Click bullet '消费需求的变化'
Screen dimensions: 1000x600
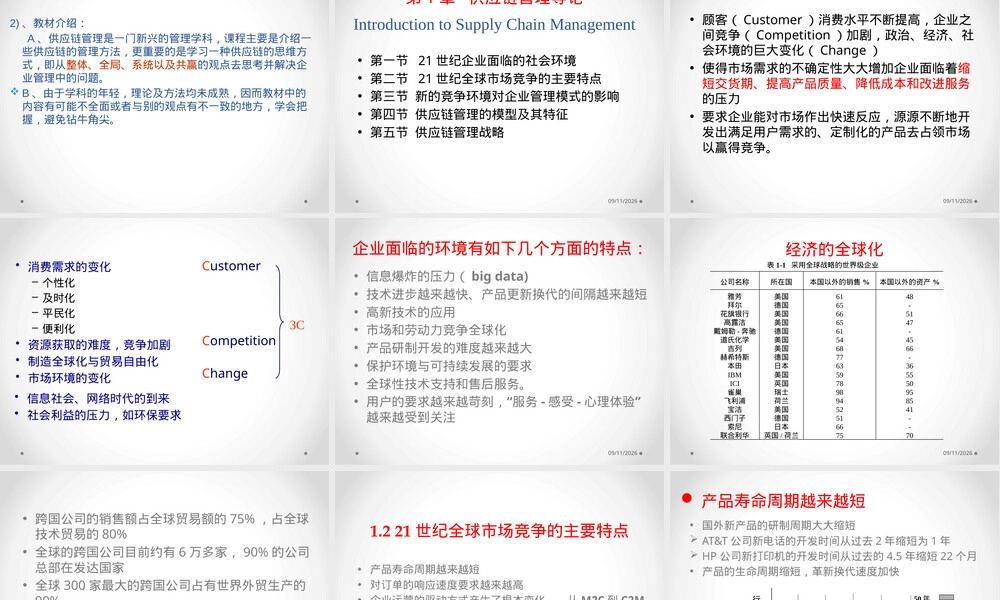pos(69,267)
